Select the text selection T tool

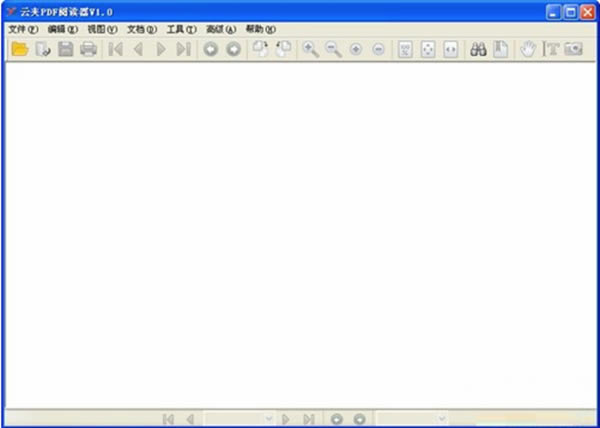(551, 49)
